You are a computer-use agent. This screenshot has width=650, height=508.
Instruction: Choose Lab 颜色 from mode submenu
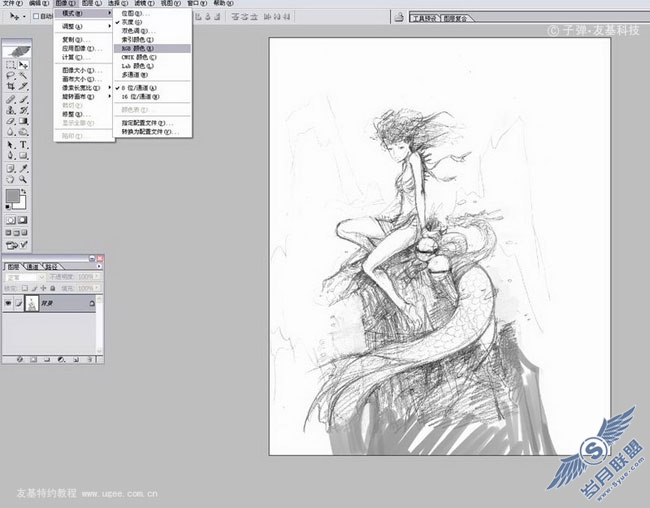pyautogui.click(x=152, y=66)
